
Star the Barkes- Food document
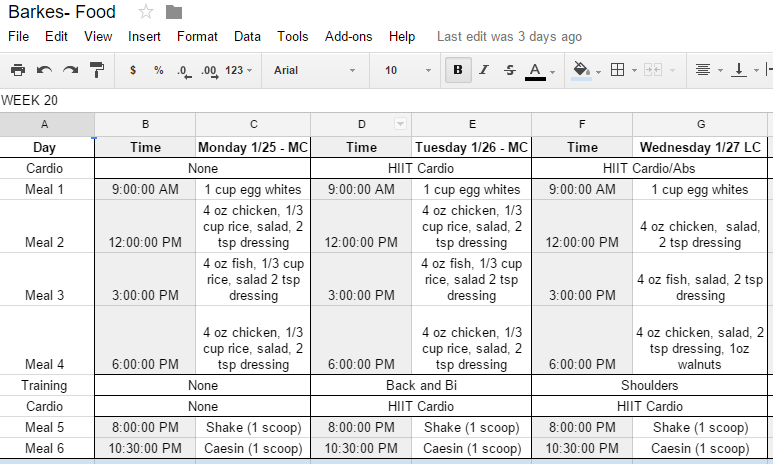click(145, 12)
